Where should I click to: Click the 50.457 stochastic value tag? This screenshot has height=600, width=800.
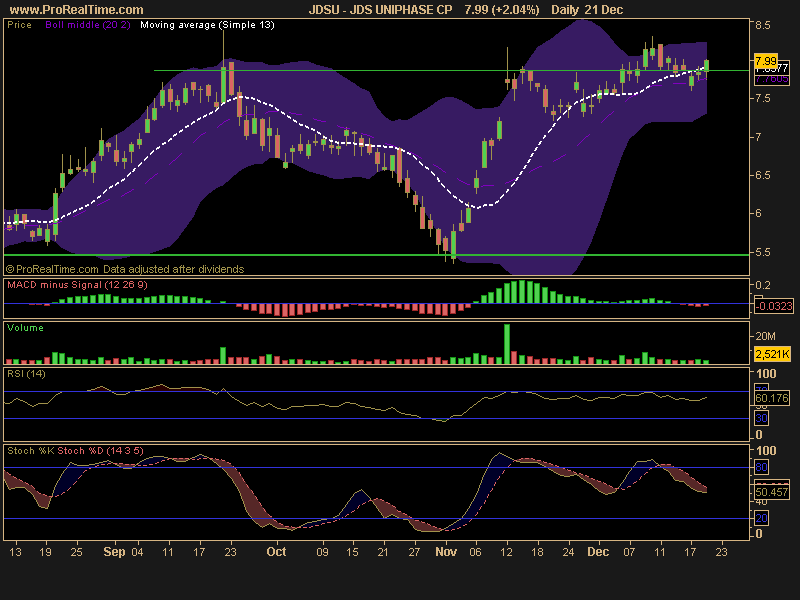(x=772, y=492)
